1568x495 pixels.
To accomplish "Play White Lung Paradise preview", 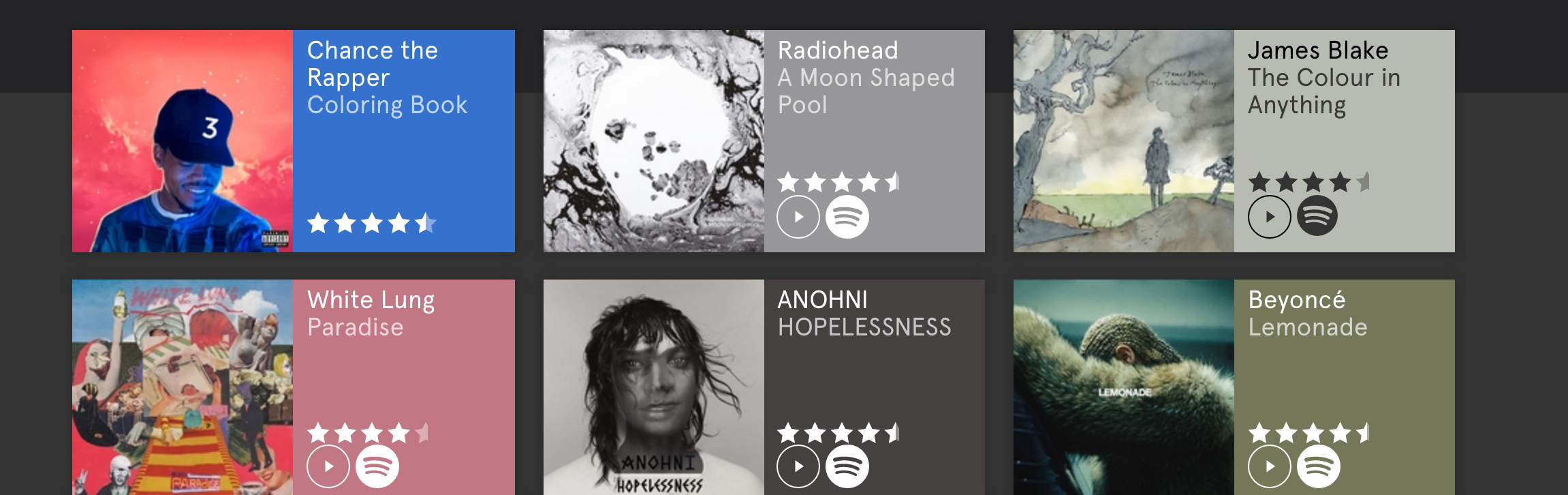I will tap(328, 466).
